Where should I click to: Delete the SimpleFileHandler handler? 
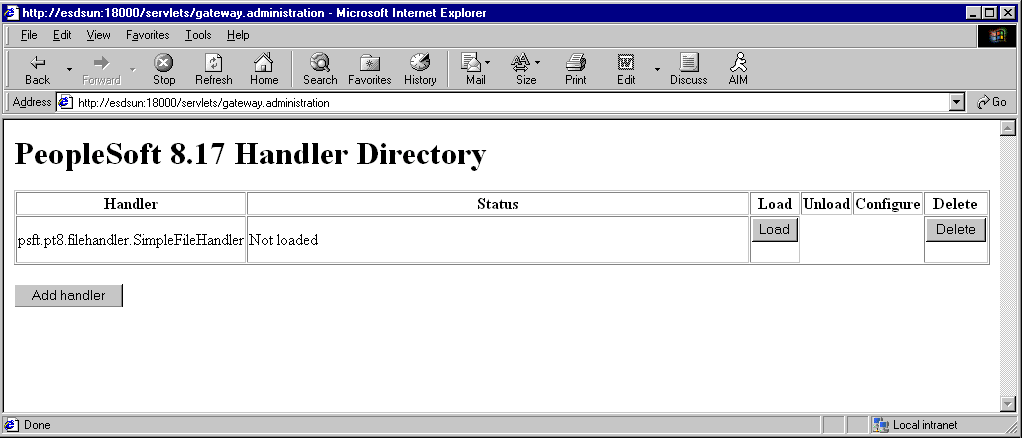click(x=956, y=230)
